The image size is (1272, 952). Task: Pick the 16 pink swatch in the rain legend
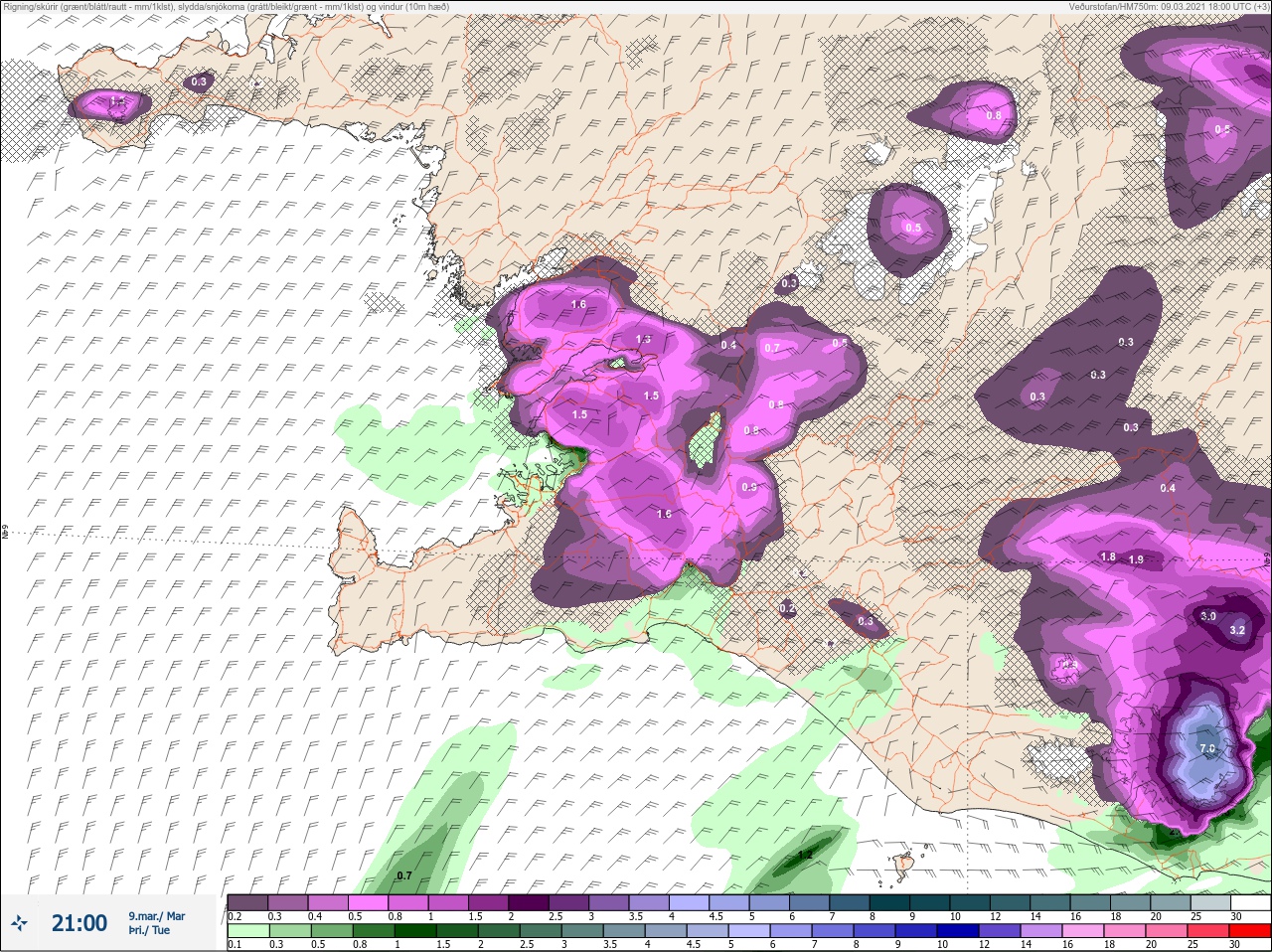[1082, 930]
